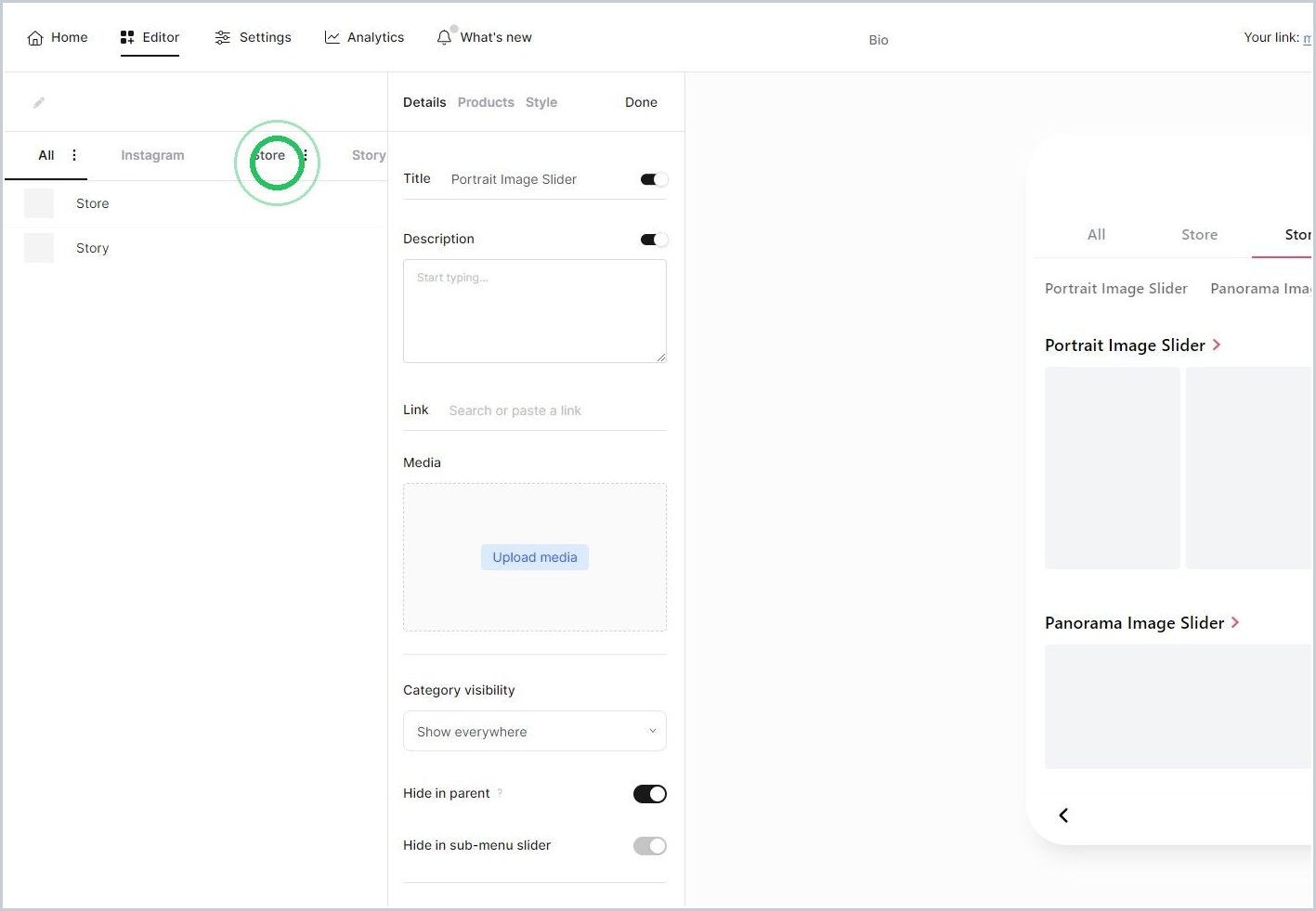
Task: Click the red arrow beside Panorama Image Slider heading
Action: coord(1235,622)
